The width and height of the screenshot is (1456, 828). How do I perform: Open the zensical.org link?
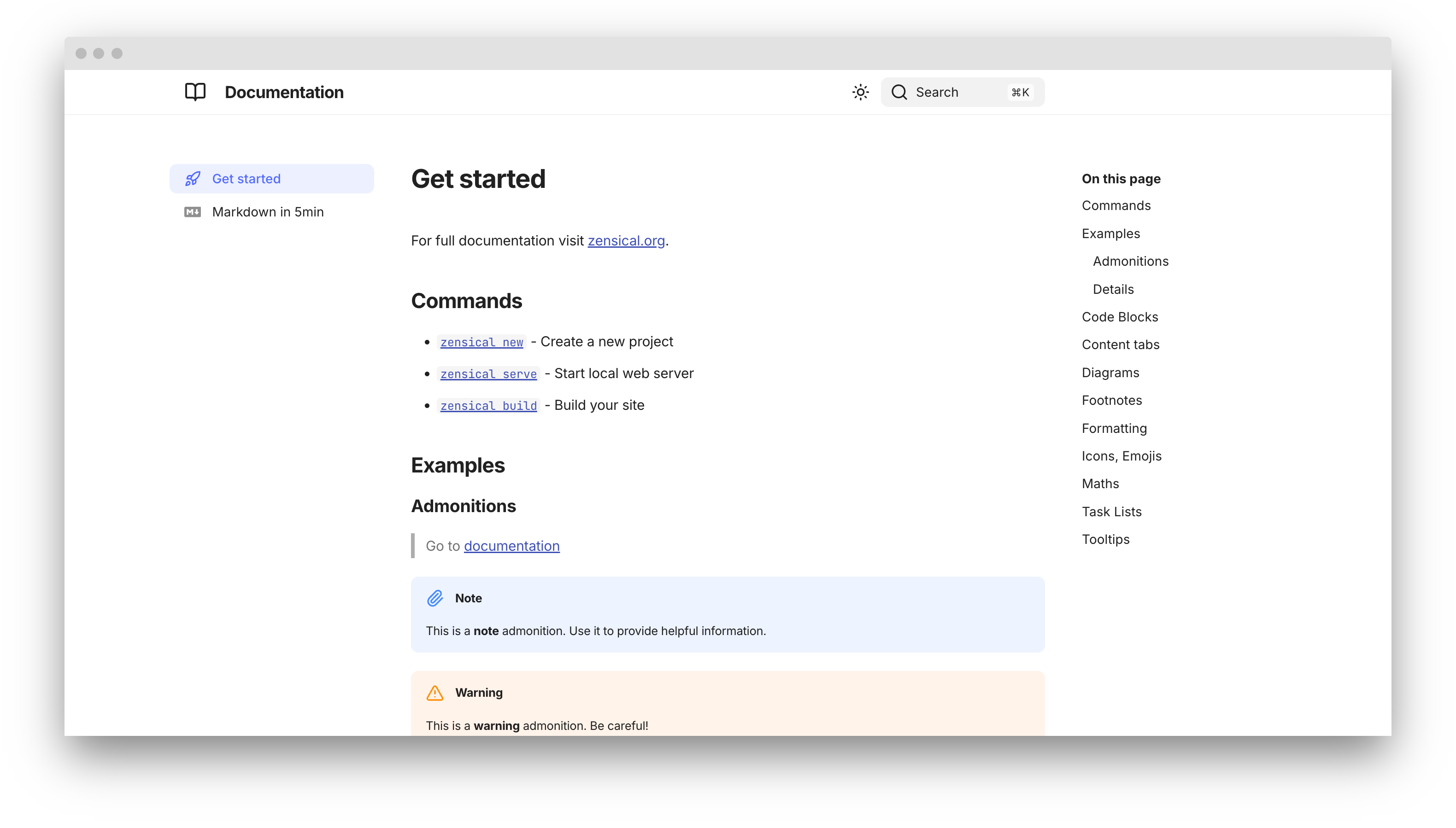pyautogui.click(x=626, y=240)
